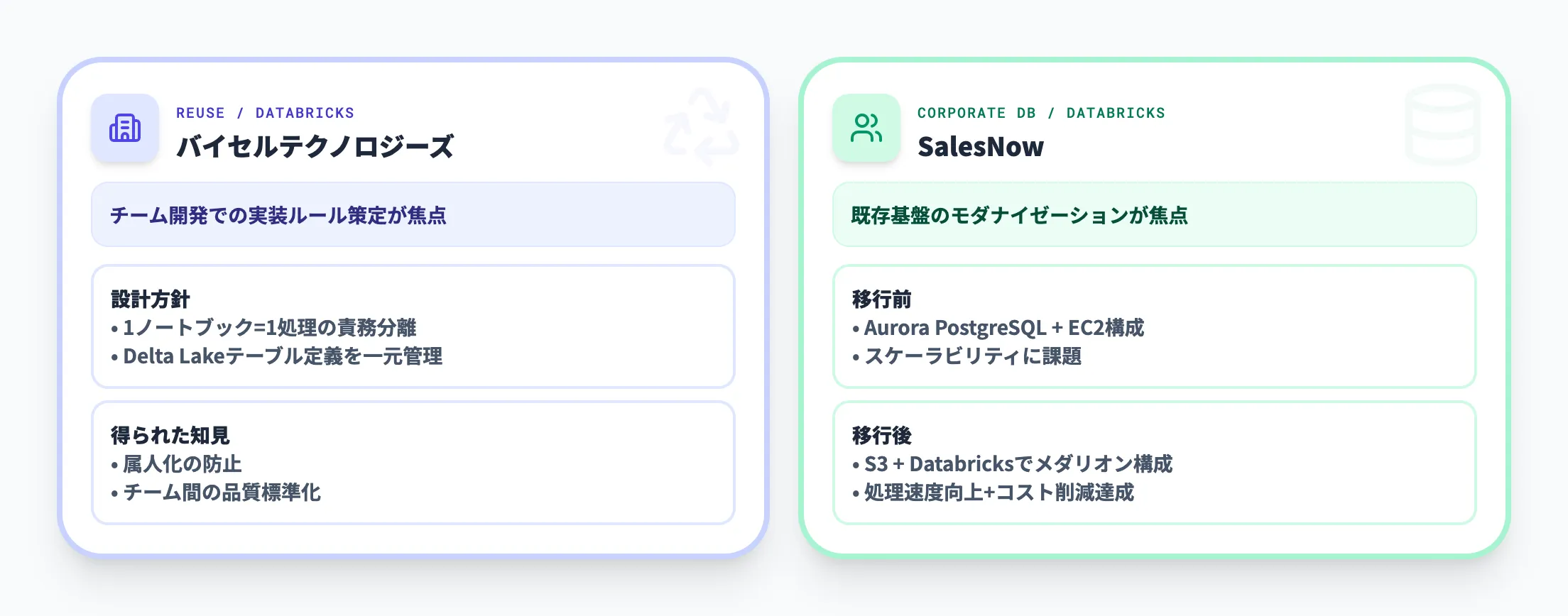Select the REUSE / DATABRICKS category label
Image resolution: width=1568 pixels, height=616 pixels.
[x=265, y=113]
